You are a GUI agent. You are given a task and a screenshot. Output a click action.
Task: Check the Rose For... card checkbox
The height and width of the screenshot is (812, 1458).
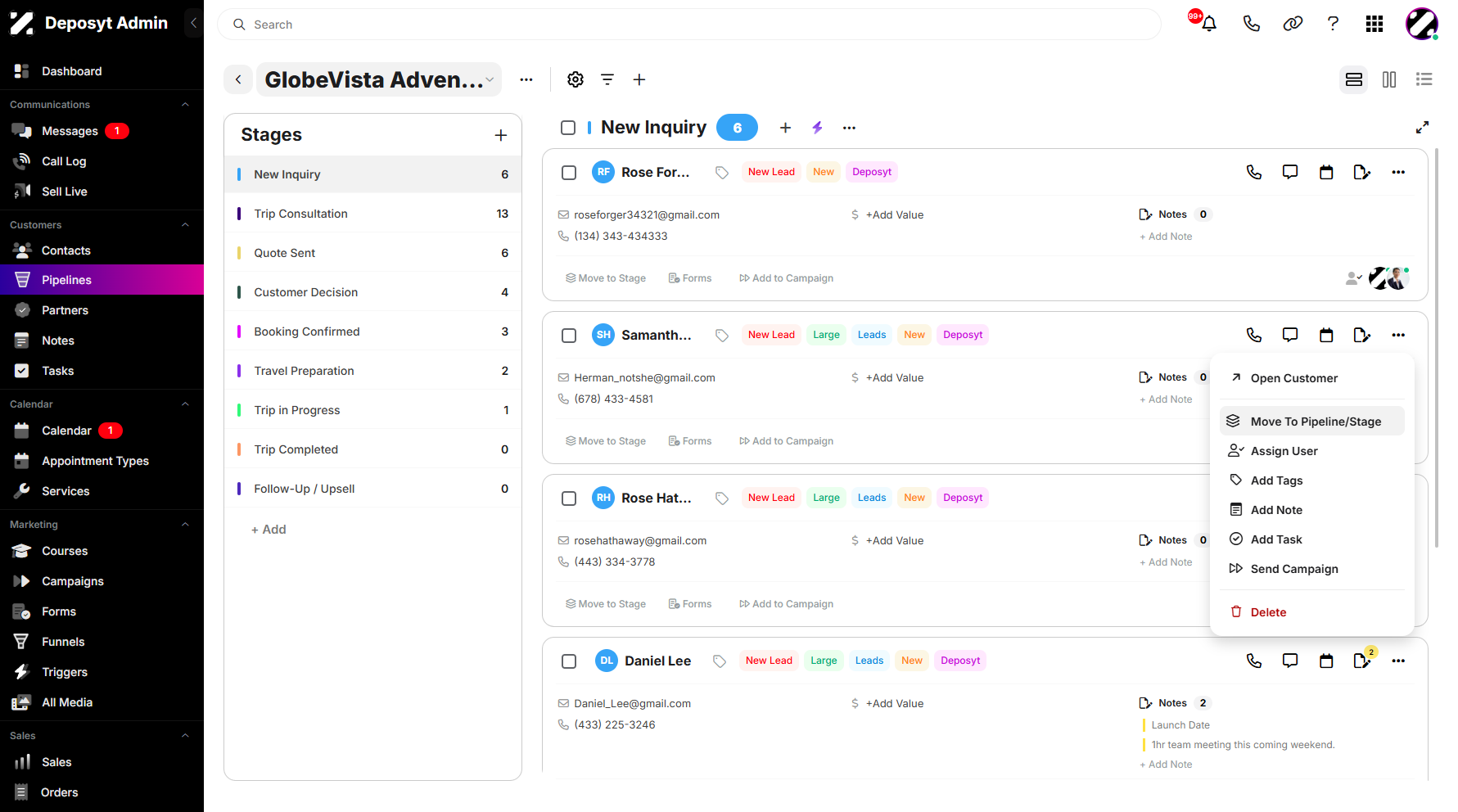click(x=569, y=173)
